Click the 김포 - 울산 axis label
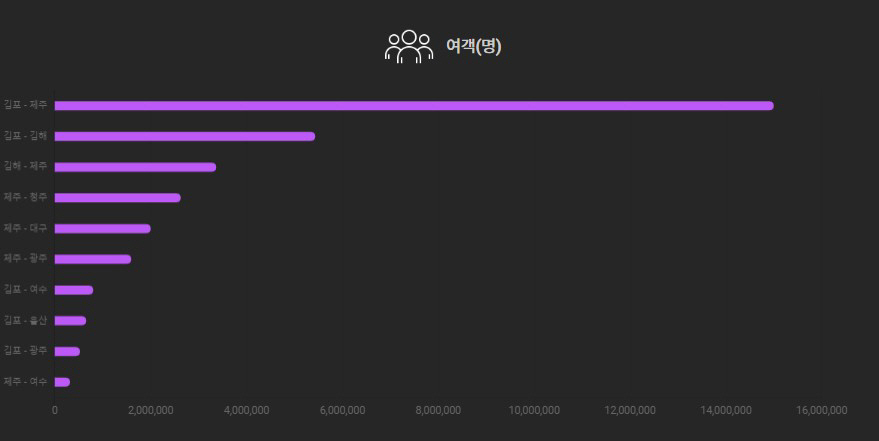879x441 pixels. click(25, 320)
